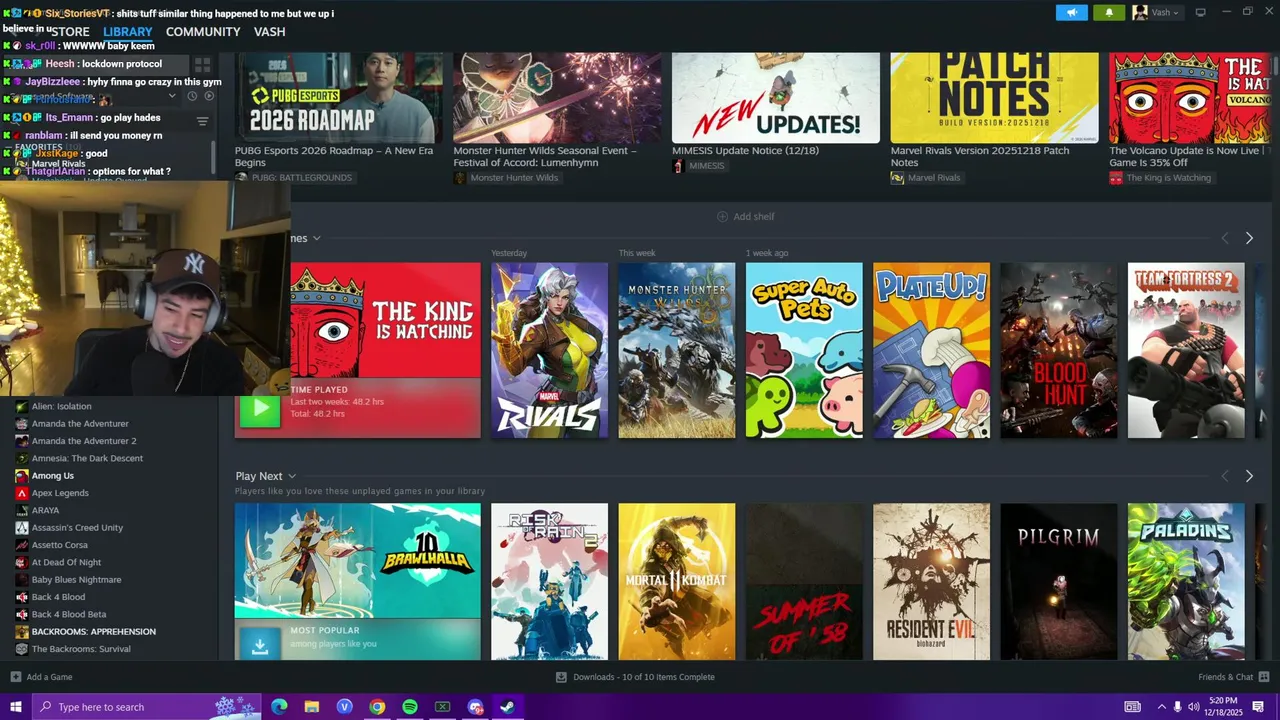Open Spotify from the taskbar

coord(410,707)
